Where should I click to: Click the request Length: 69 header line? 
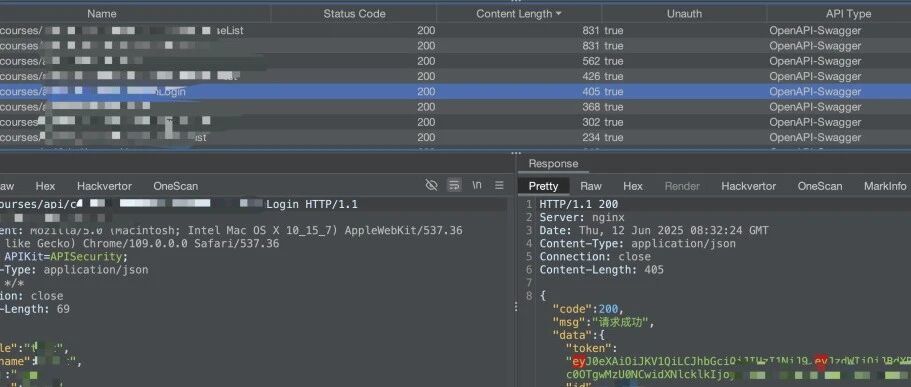pos(35,309)
